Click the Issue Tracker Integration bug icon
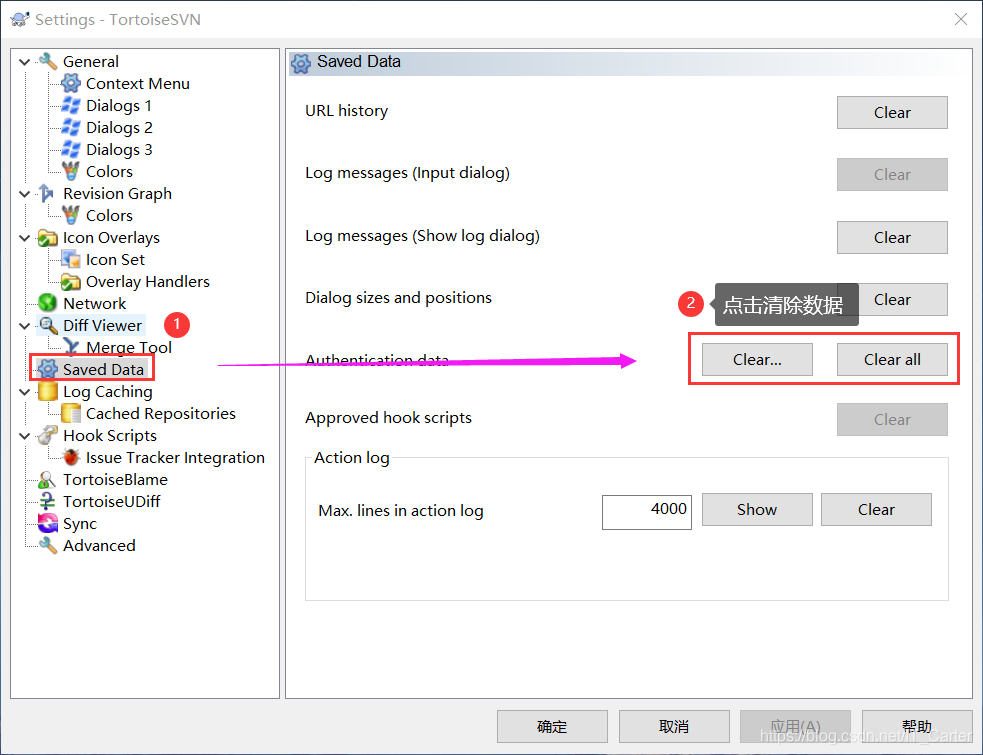 pyautogui.click(x=71, y=457)
